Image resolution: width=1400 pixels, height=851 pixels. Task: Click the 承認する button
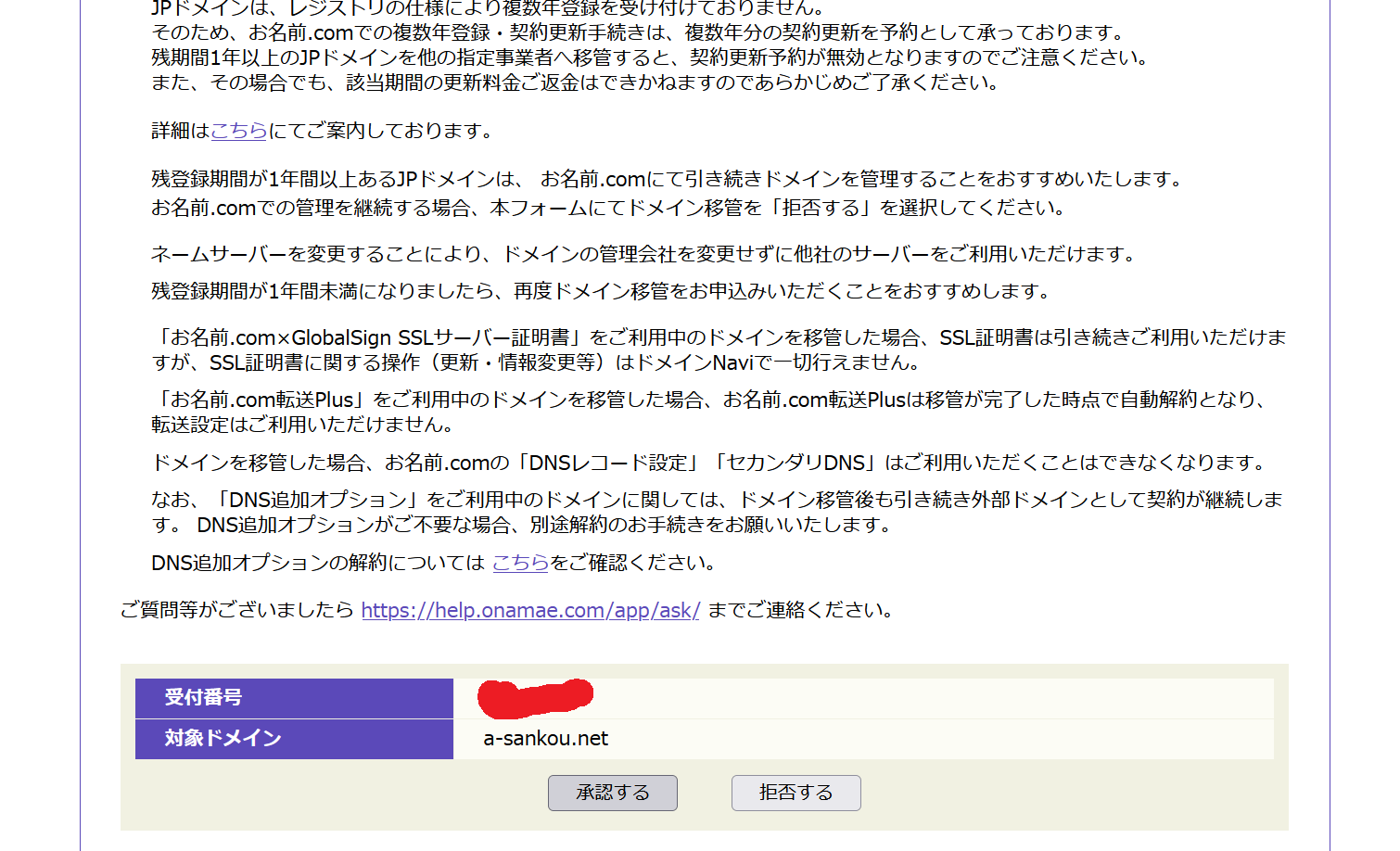[x=612, y=793]
